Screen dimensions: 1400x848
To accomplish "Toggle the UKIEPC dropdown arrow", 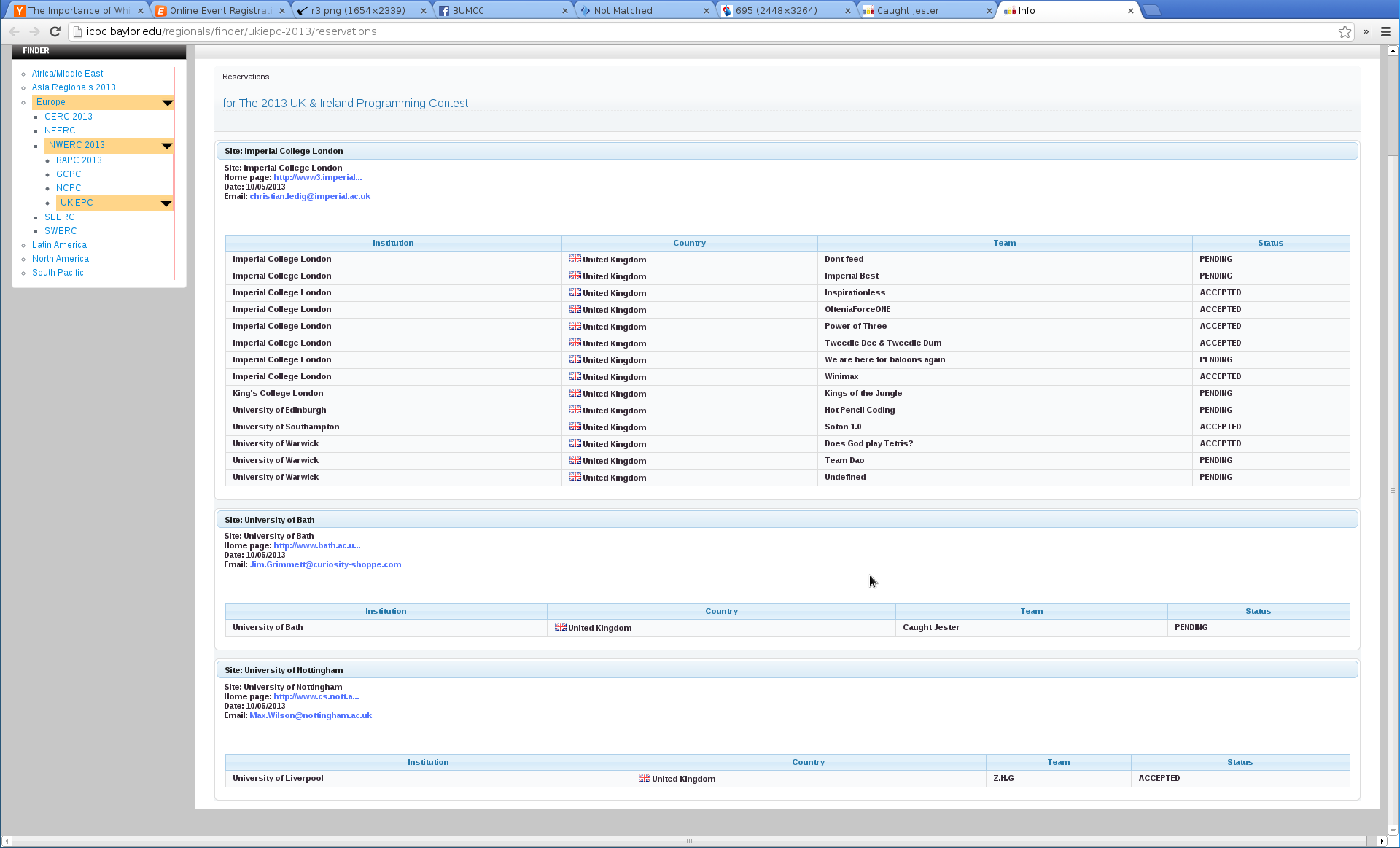I will pyautogui.click(x=166, y=203).
